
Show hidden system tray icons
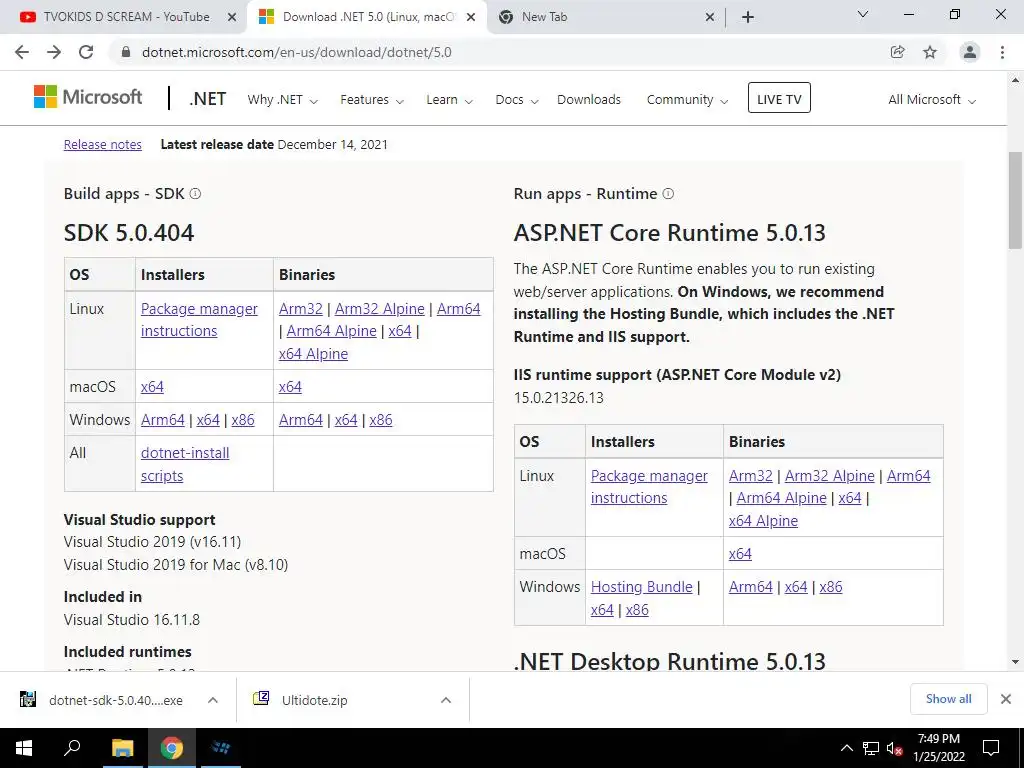[x=846, y=748]
